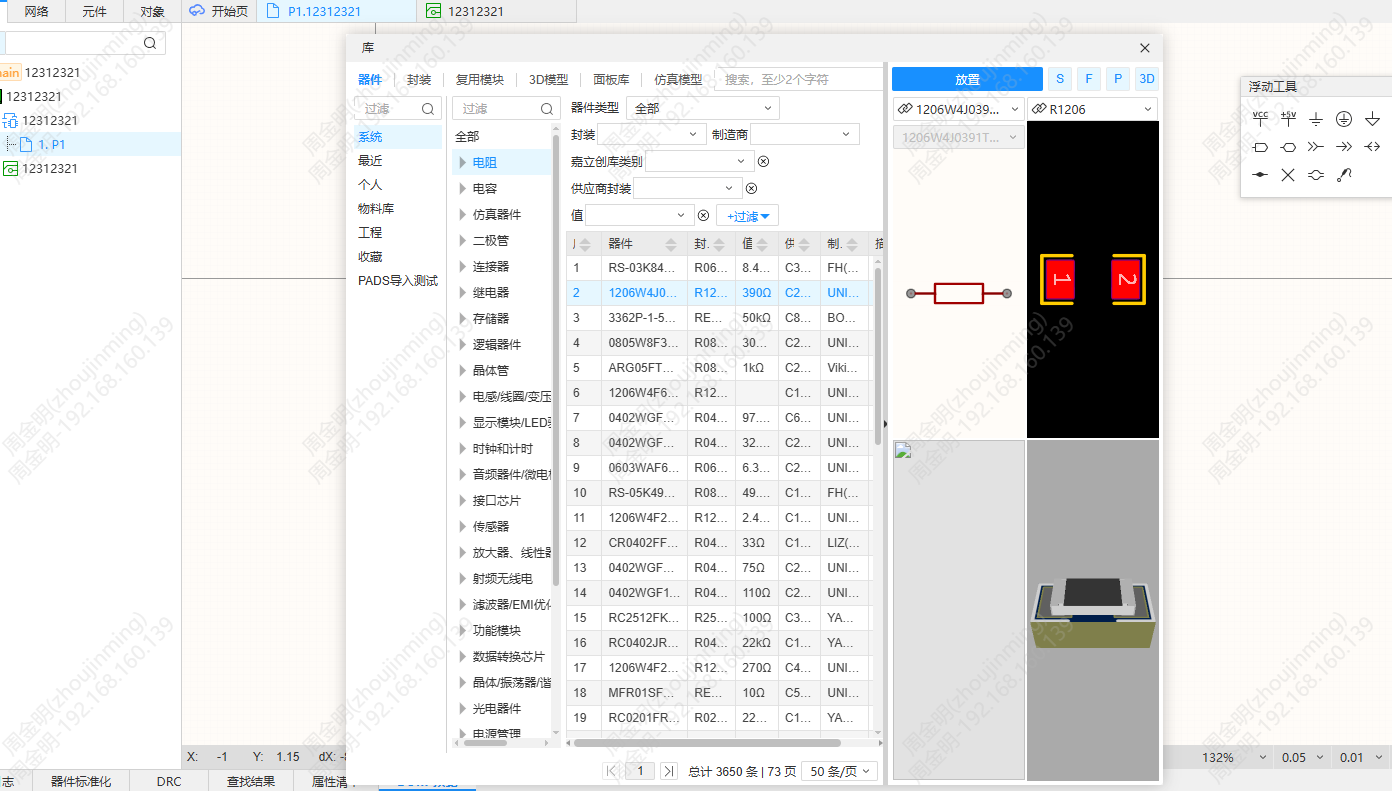Go to the first page of results
The image size is (1392, 791).
pos(612,771)
